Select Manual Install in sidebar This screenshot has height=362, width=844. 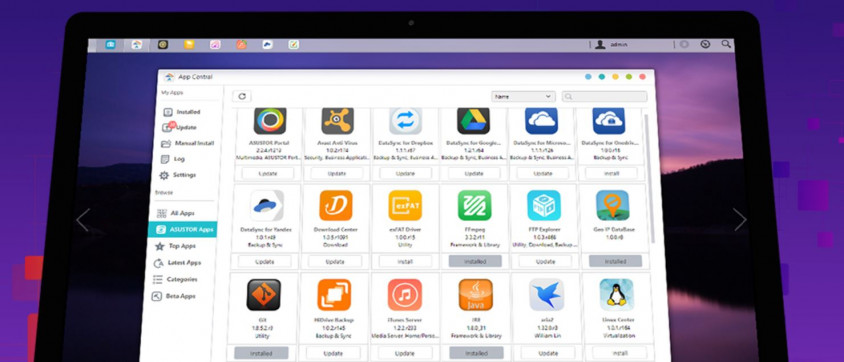tap(187, 144)
